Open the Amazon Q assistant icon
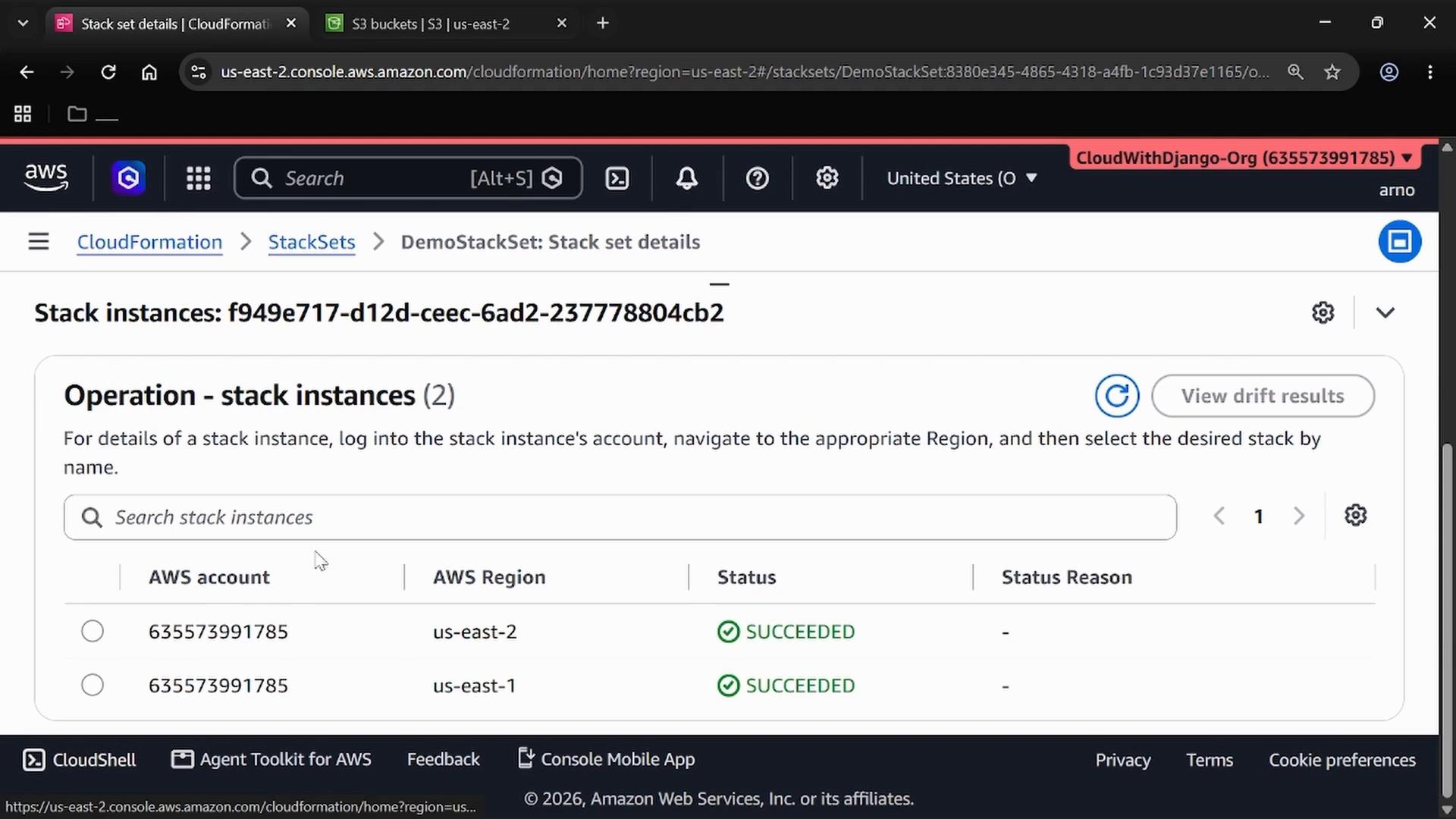1456x819 pixels. [x=128, y=178]
